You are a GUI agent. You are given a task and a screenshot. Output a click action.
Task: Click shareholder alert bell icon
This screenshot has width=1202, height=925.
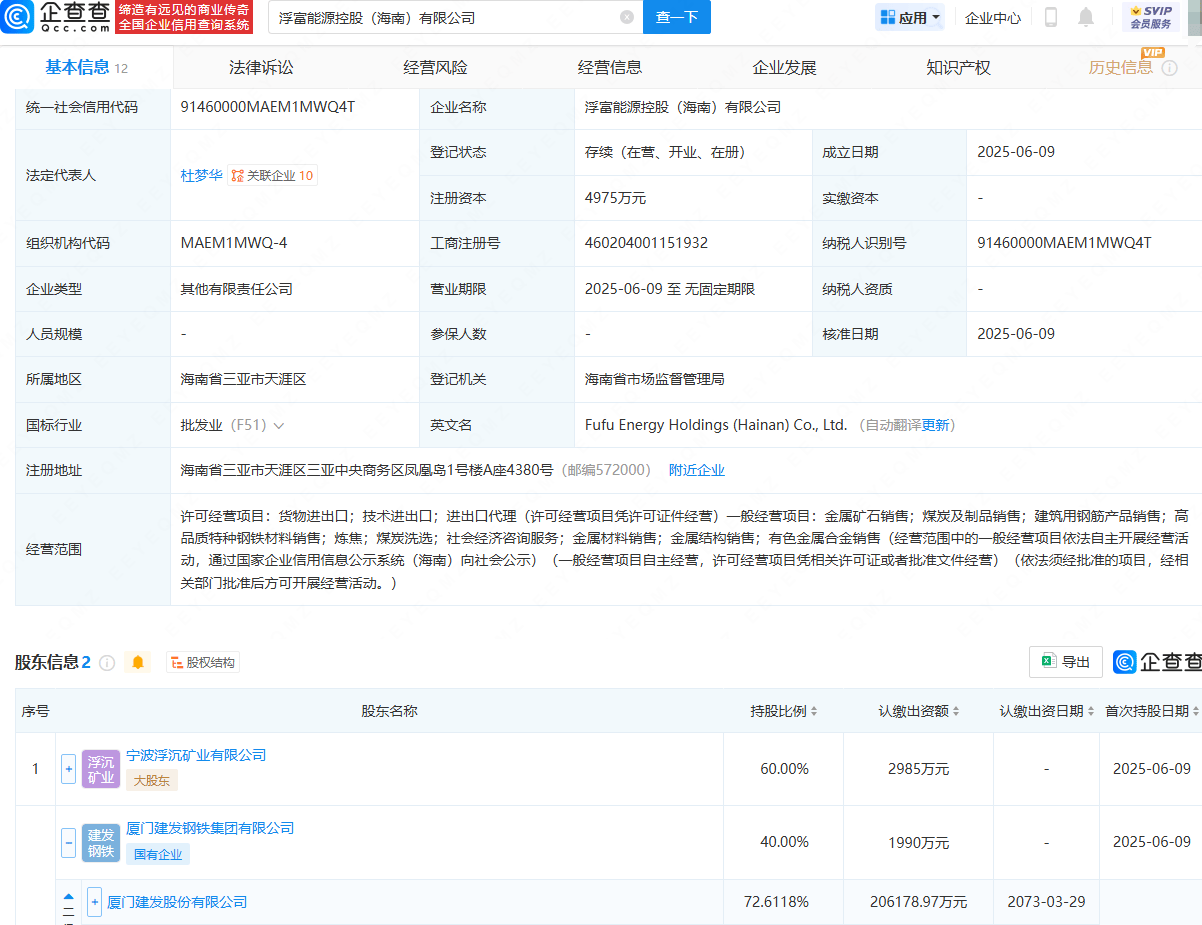click(138, 662)
